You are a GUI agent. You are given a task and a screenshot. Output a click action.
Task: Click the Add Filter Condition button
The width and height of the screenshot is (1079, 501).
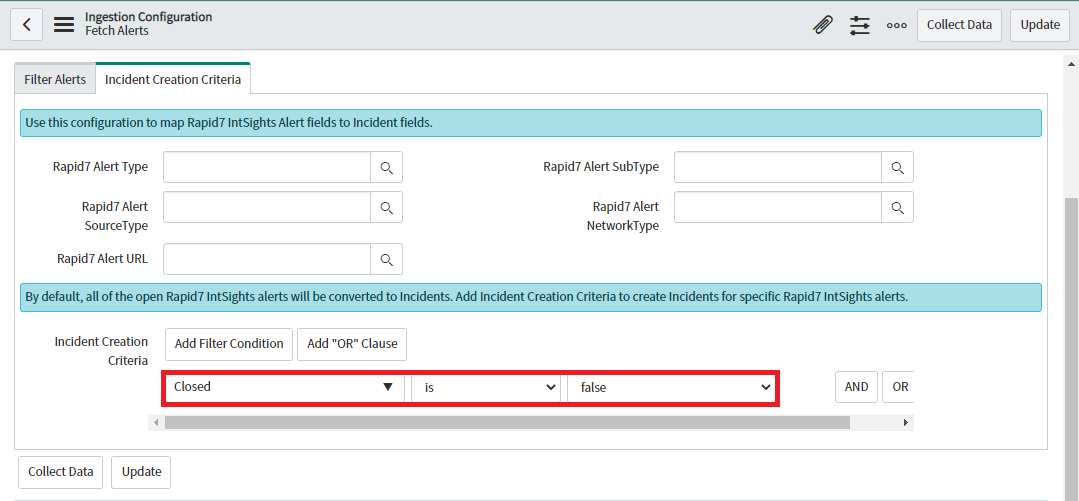(x=229, y=344)
